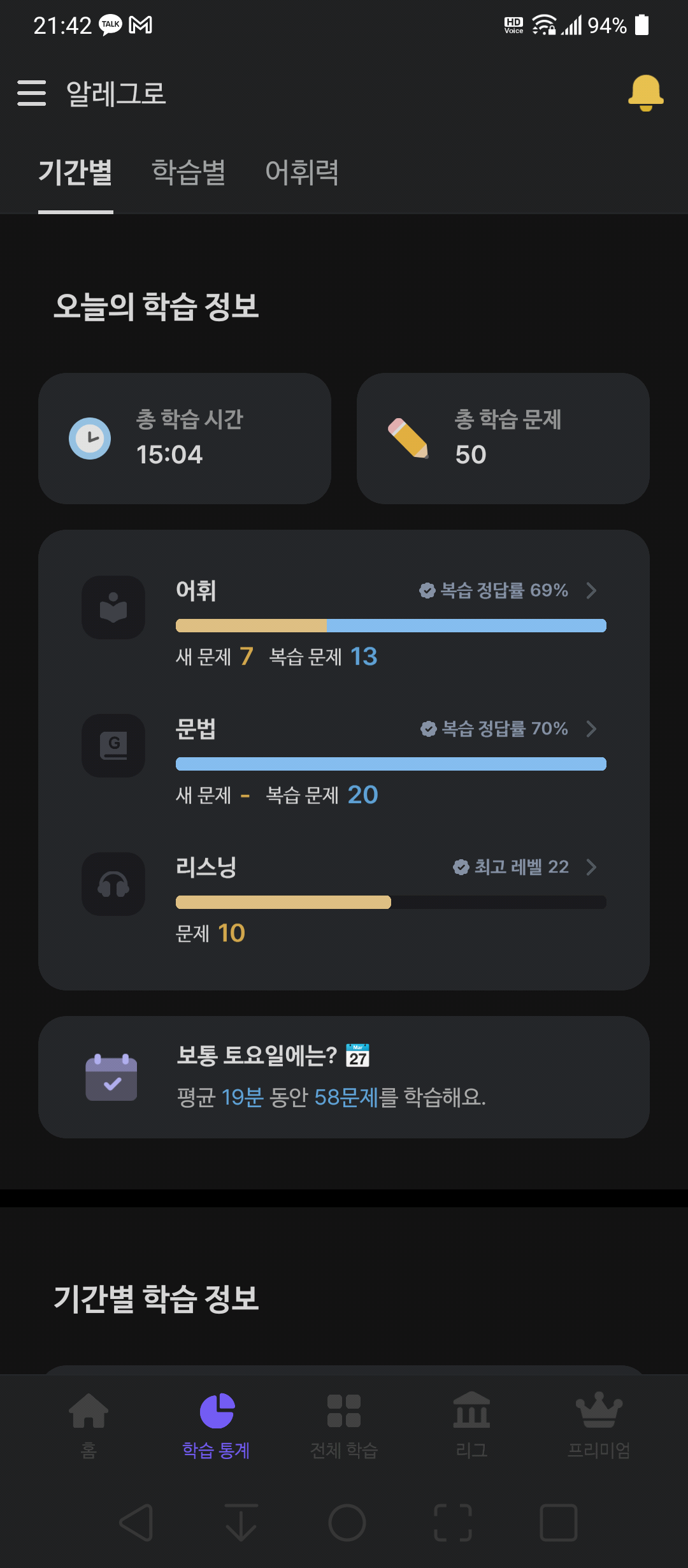Expand 어휘 복습 정답률 69% chevron
688x1568 pixels.
pyautogui.click(x=591, y=590)
